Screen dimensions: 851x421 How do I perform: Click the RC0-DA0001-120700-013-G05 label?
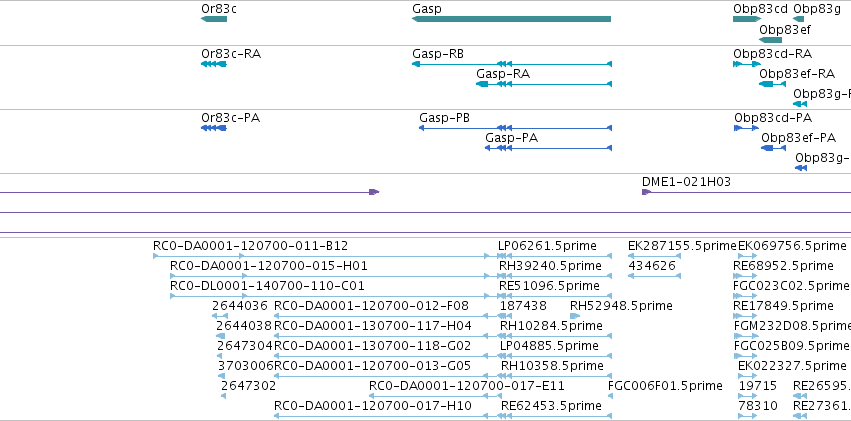[372, 366]
